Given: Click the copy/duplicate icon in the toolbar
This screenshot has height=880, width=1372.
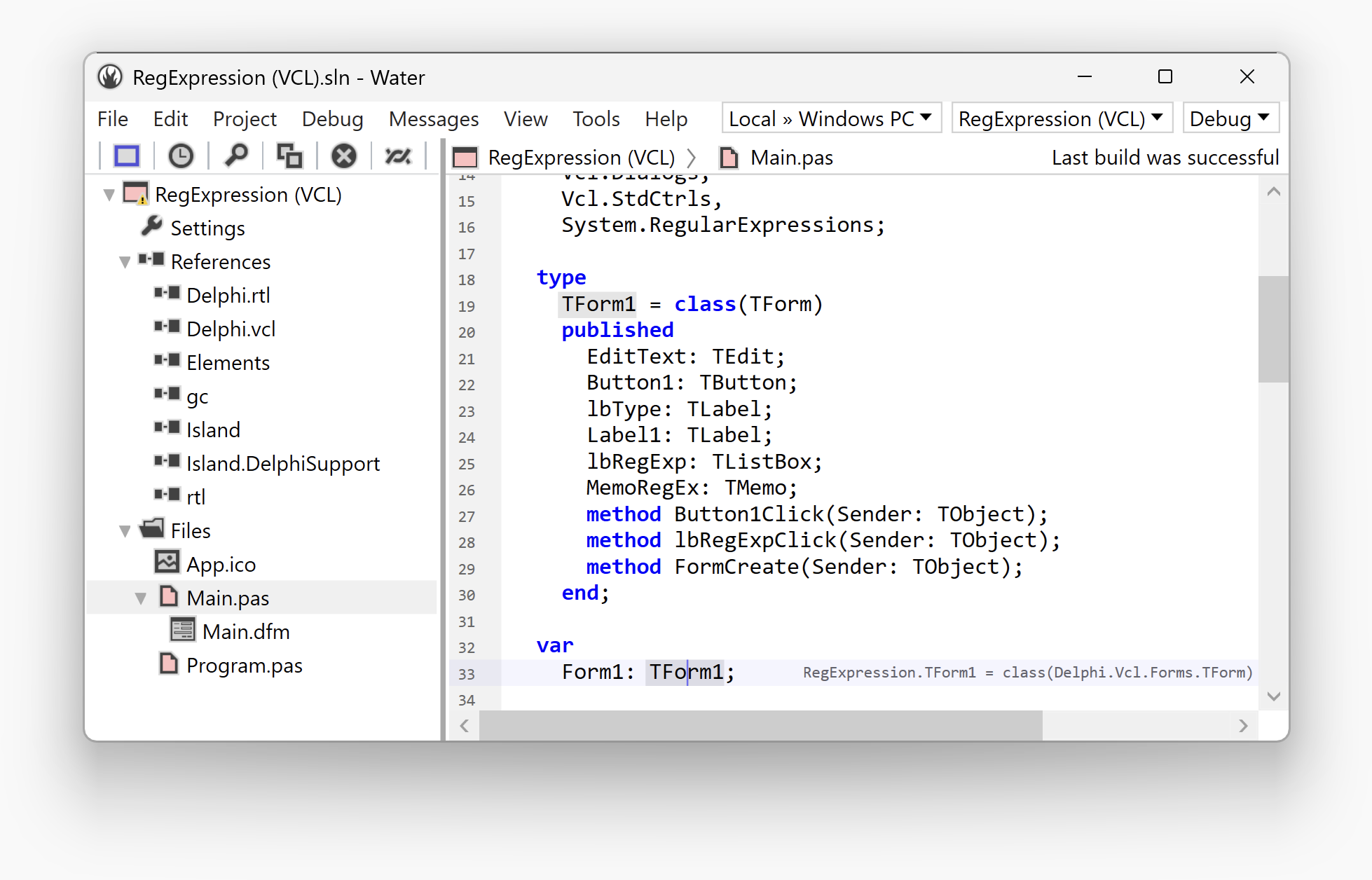Looking at the screenshot, I should coord(289,156).
